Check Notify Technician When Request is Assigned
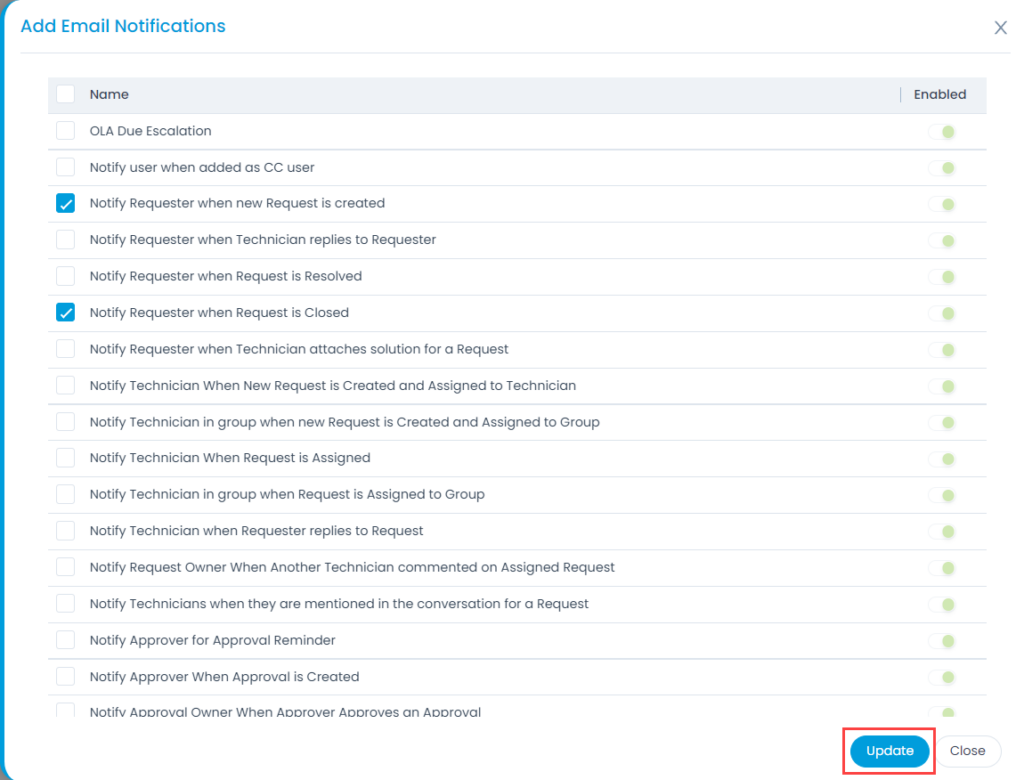This screenshot has width=1024, height=780. pyautogui.click(x=65, y=458)
